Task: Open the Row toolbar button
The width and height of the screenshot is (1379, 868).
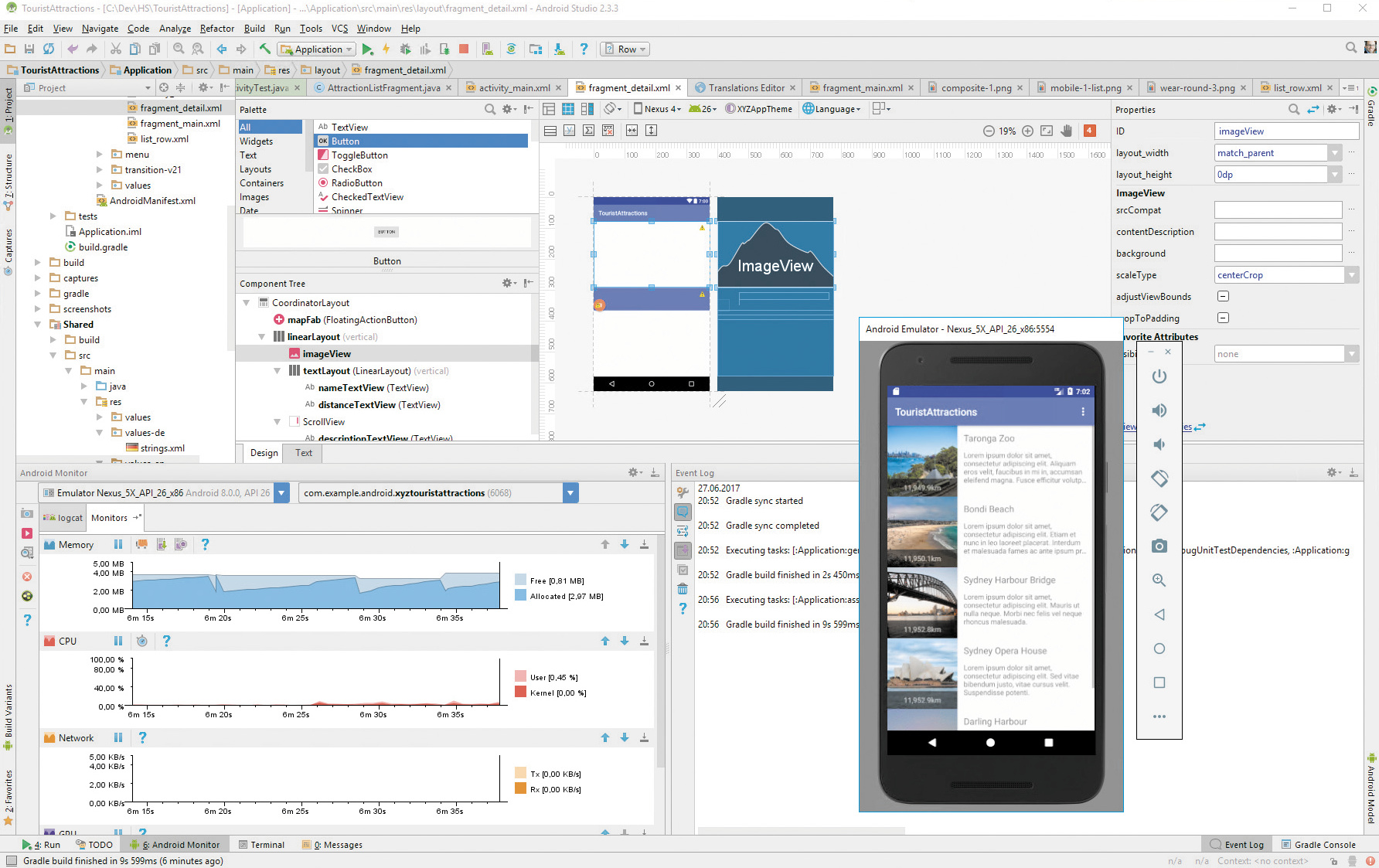Action: point(625,49)
